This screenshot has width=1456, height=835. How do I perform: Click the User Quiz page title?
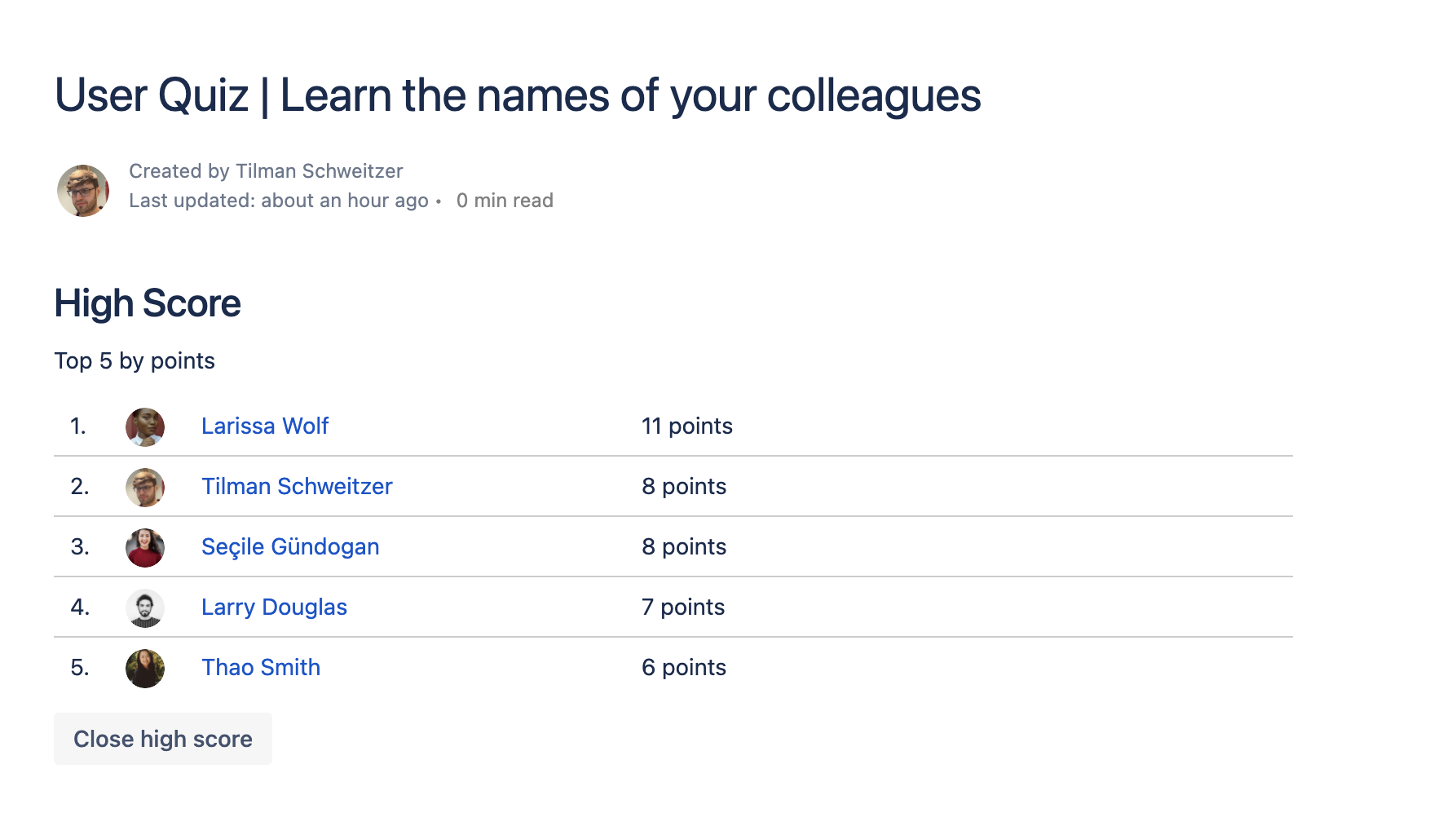(518, 95)
